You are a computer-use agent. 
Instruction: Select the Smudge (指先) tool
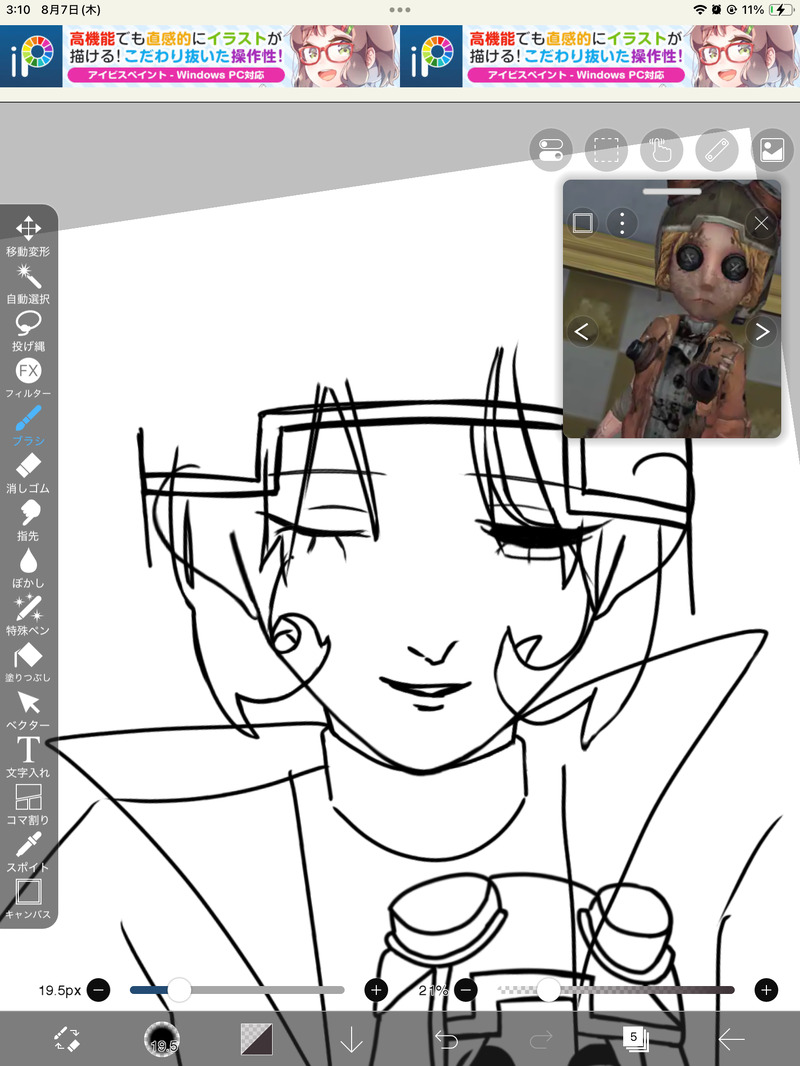pos(28,520)
